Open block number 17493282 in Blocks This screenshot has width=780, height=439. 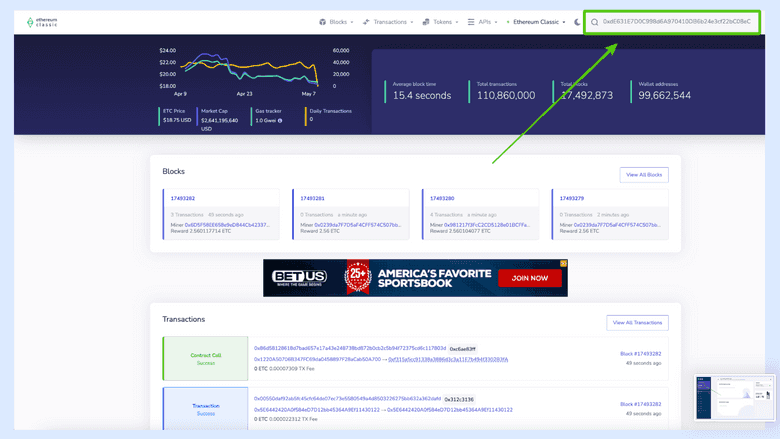(x=183, y=198)
